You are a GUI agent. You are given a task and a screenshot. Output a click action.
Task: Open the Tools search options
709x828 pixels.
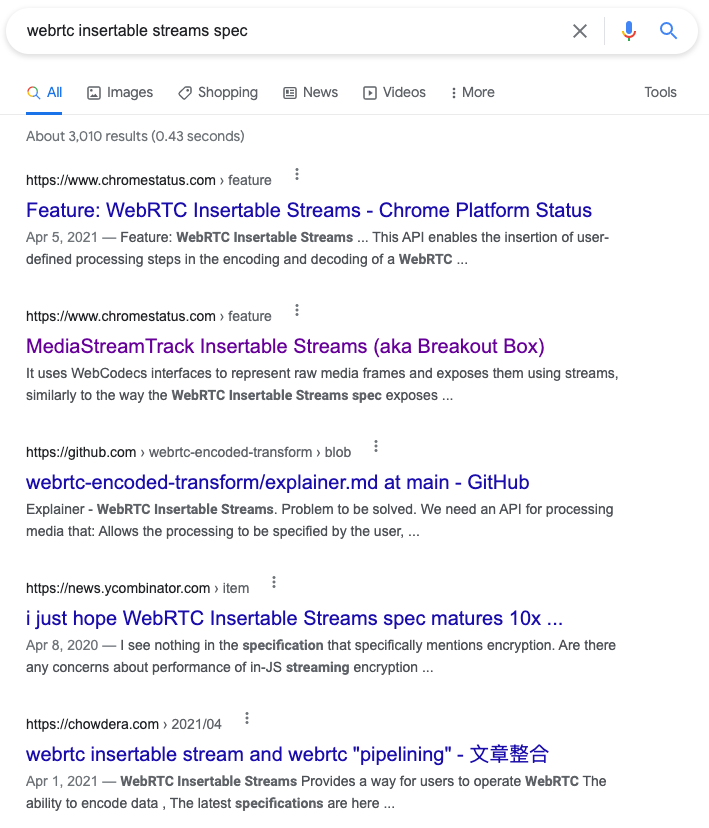(x=660, y=92)
